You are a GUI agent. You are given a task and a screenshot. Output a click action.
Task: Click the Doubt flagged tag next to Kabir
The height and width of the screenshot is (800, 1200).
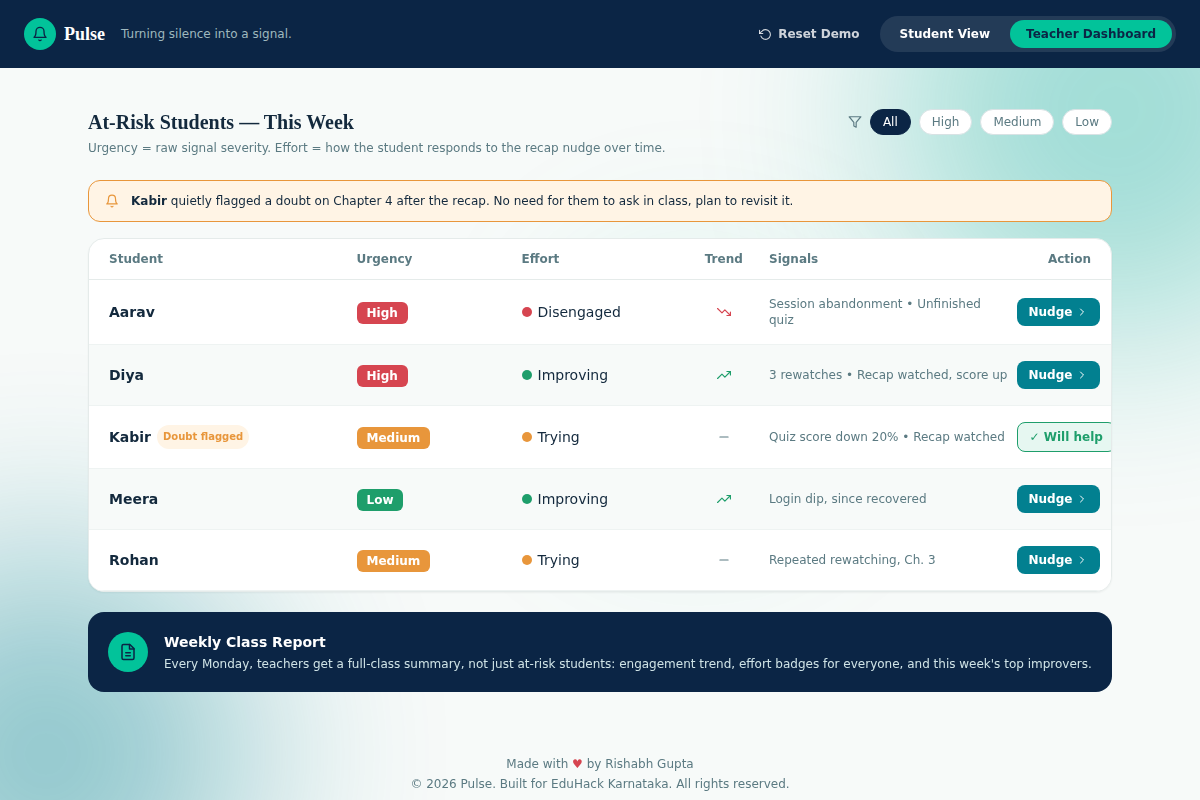[x=203, y=437]
